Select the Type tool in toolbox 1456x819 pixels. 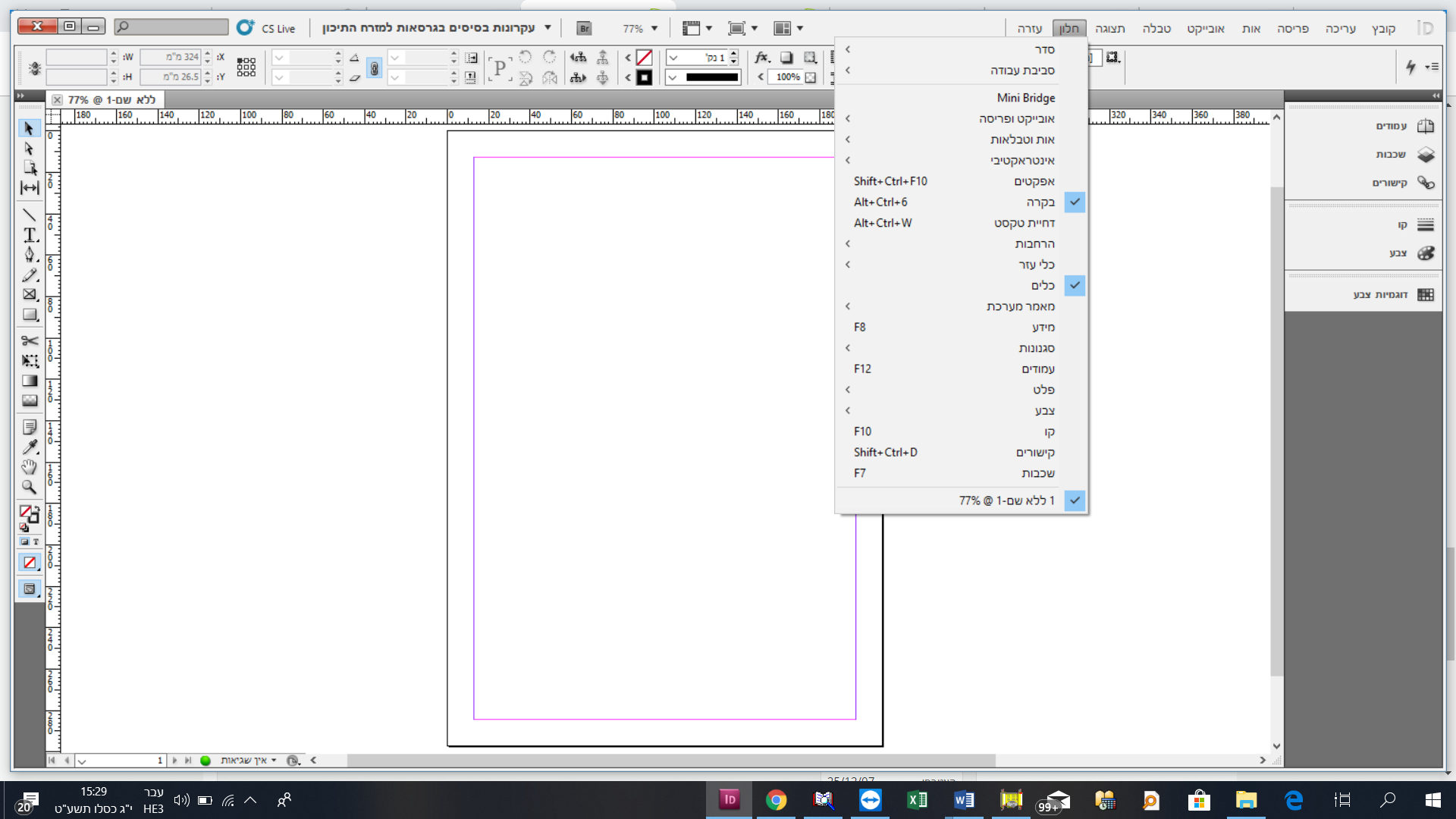coord(30,234)
